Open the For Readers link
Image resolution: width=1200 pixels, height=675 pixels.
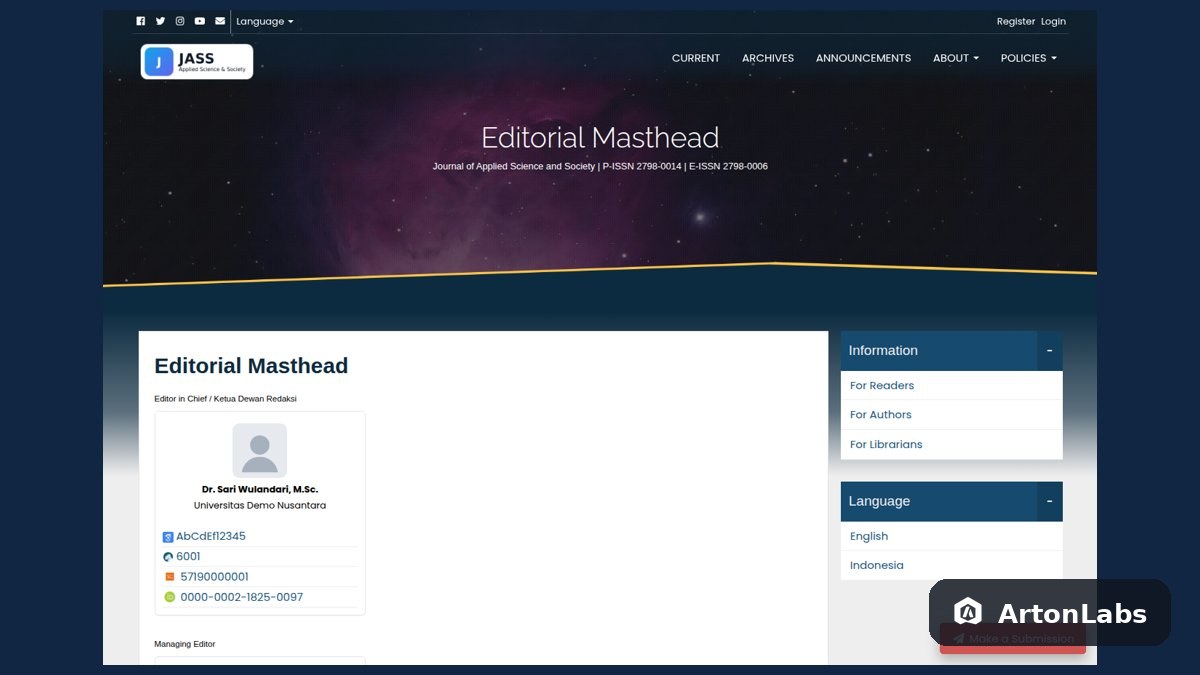click(882, 386)
